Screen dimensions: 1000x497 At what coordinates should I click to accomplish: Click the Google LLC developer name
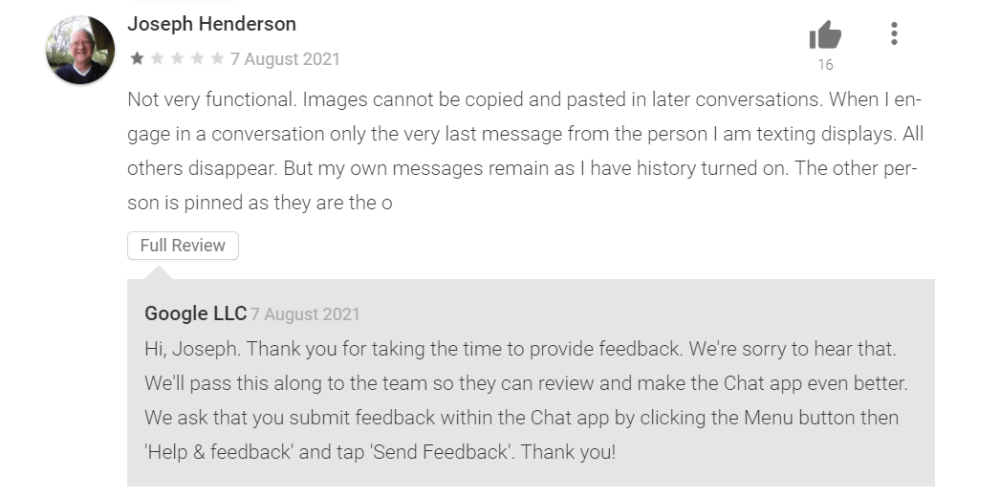click(x=195, y=314)
